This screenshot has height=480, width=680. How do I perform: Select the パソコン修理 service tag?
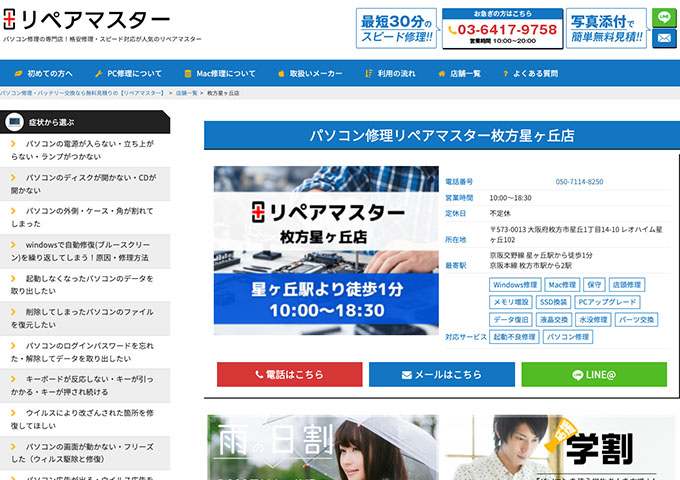[568, 337]
